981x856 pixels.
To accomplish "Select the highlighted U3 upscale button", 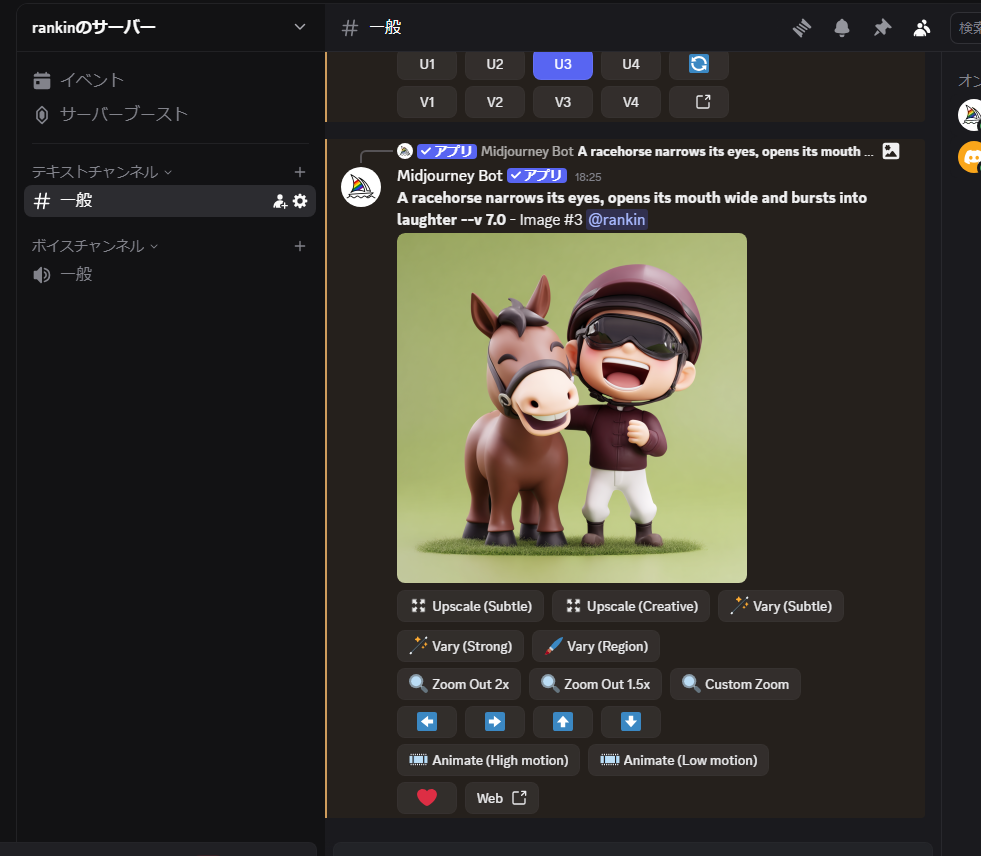I will 562,64.
